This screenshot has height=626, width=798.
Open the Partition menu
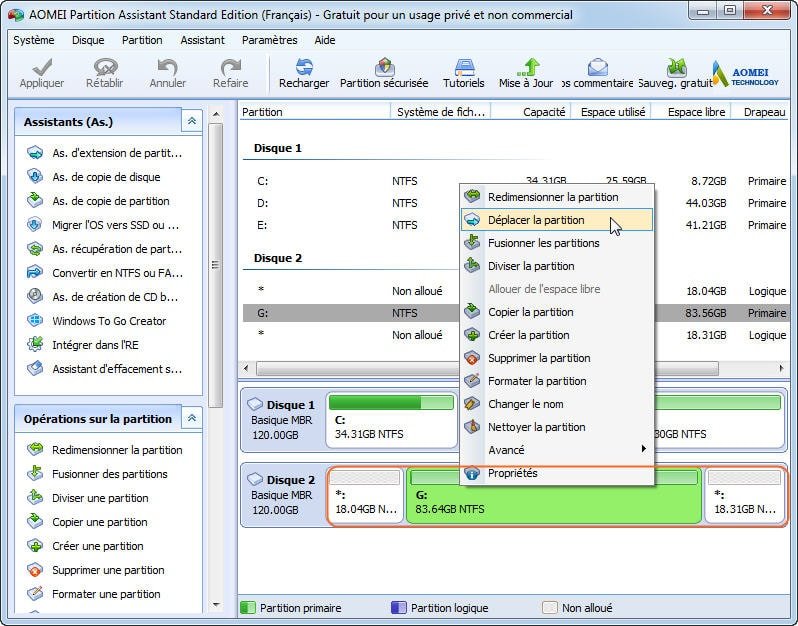tap(142, 40)
